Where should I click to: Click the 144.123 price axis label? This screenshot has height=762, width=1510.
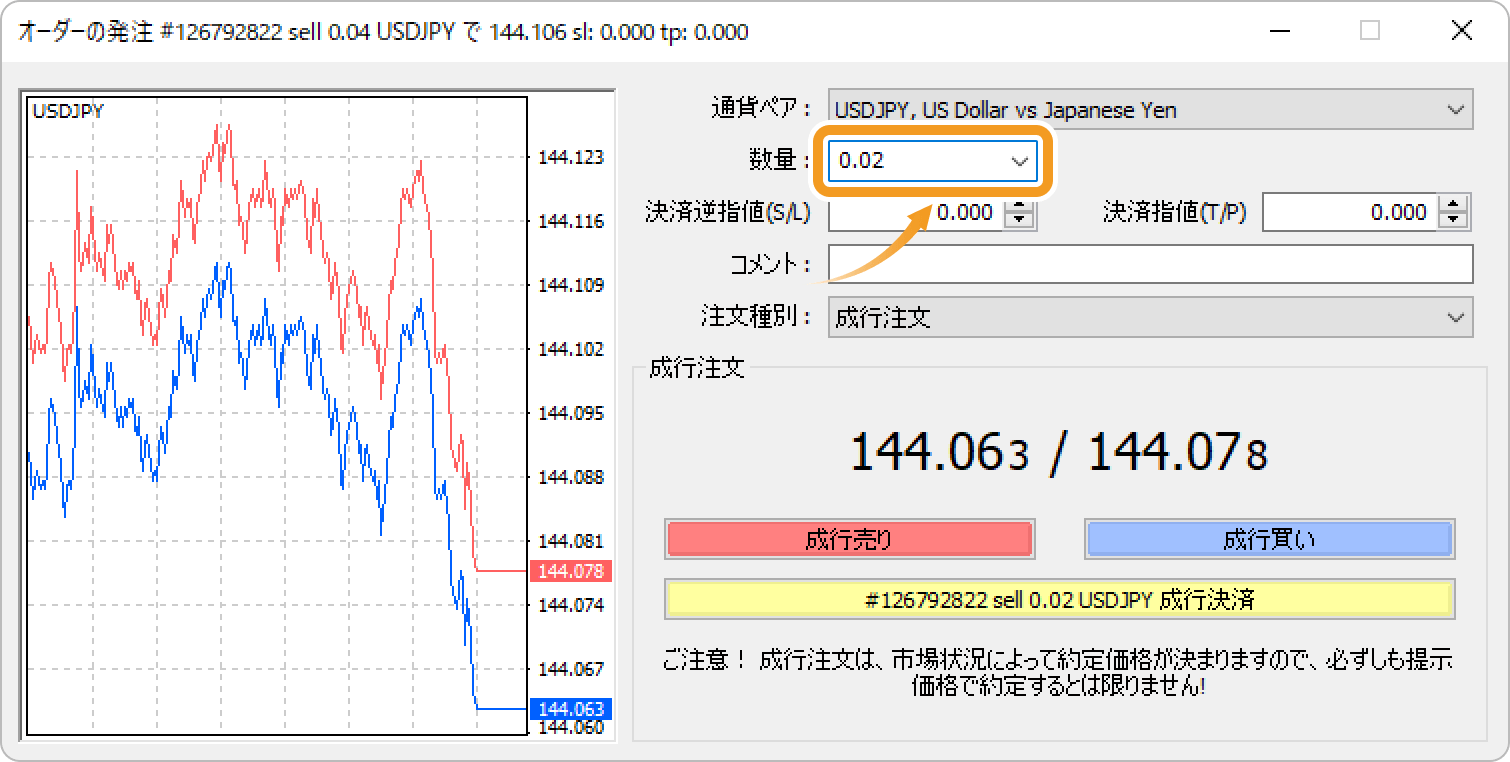click(x=571, y=157)
